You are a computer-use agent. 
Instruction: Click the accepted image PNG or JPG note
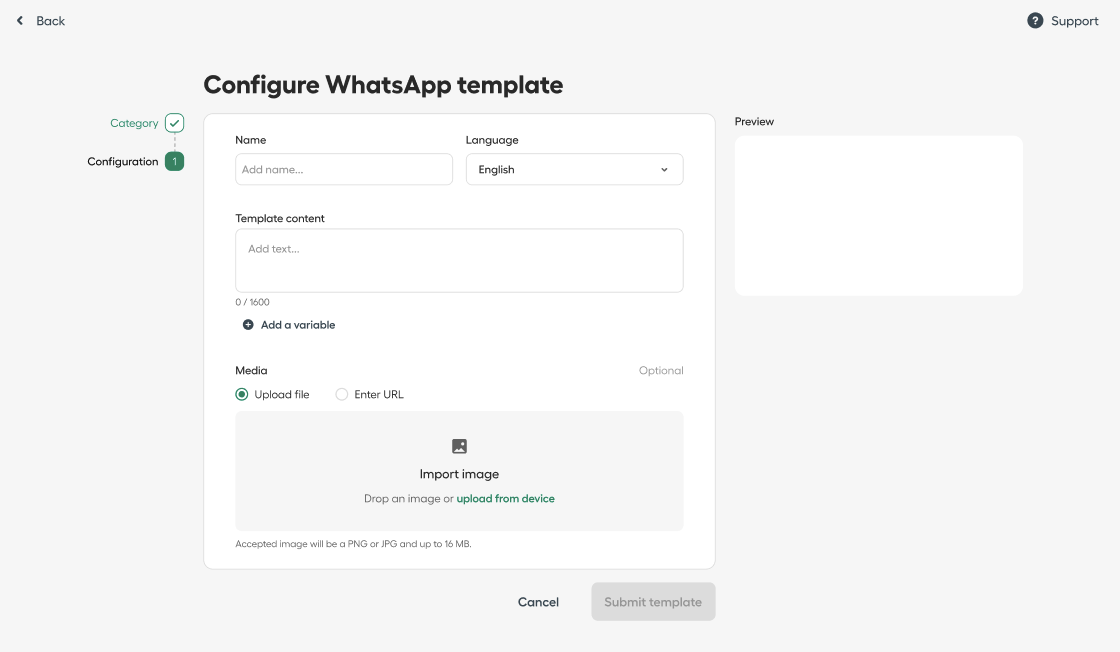[x=353, y=544]
